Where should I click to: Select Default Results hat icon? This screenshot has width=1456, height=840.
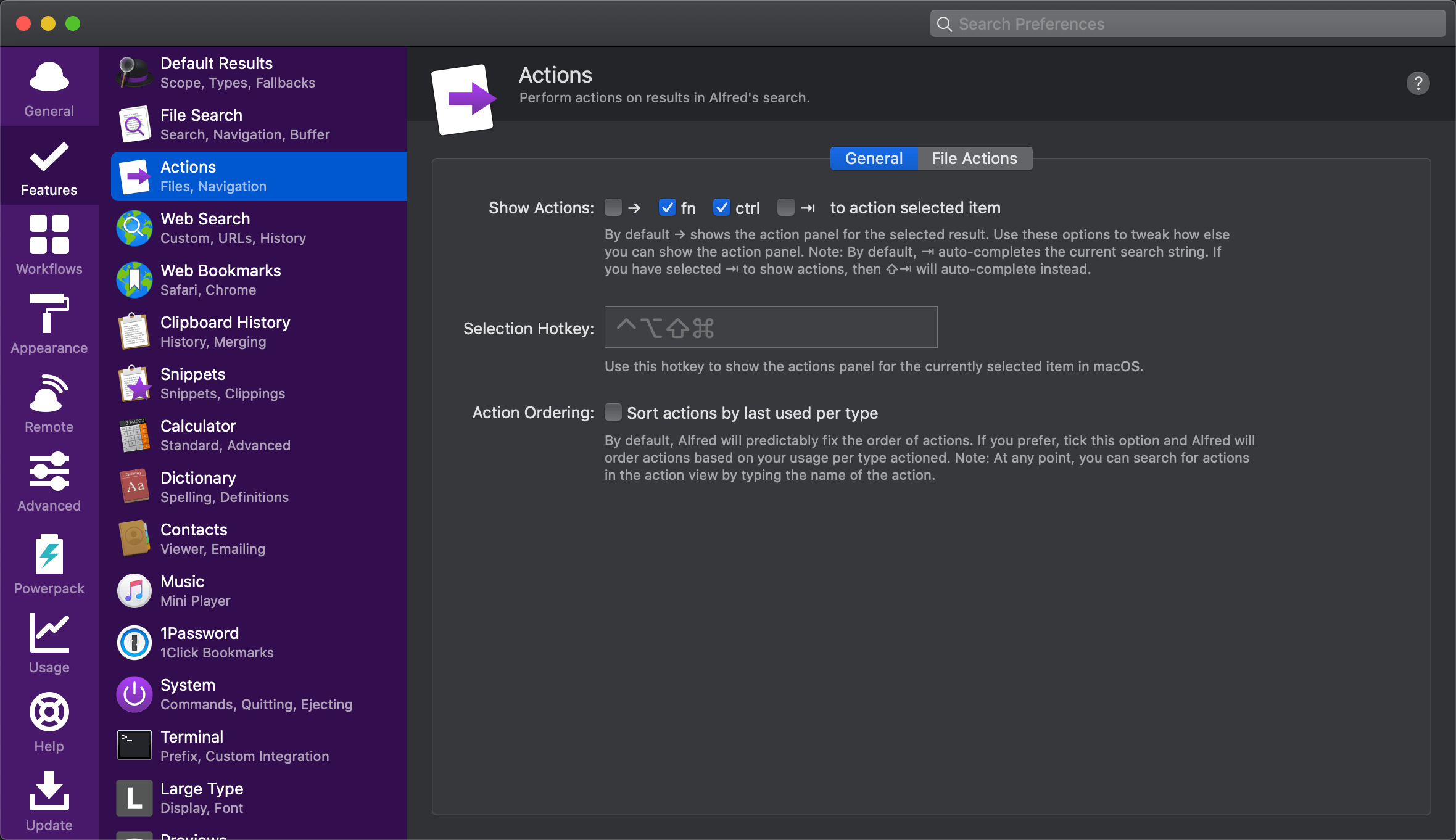[x=134, y=73]
